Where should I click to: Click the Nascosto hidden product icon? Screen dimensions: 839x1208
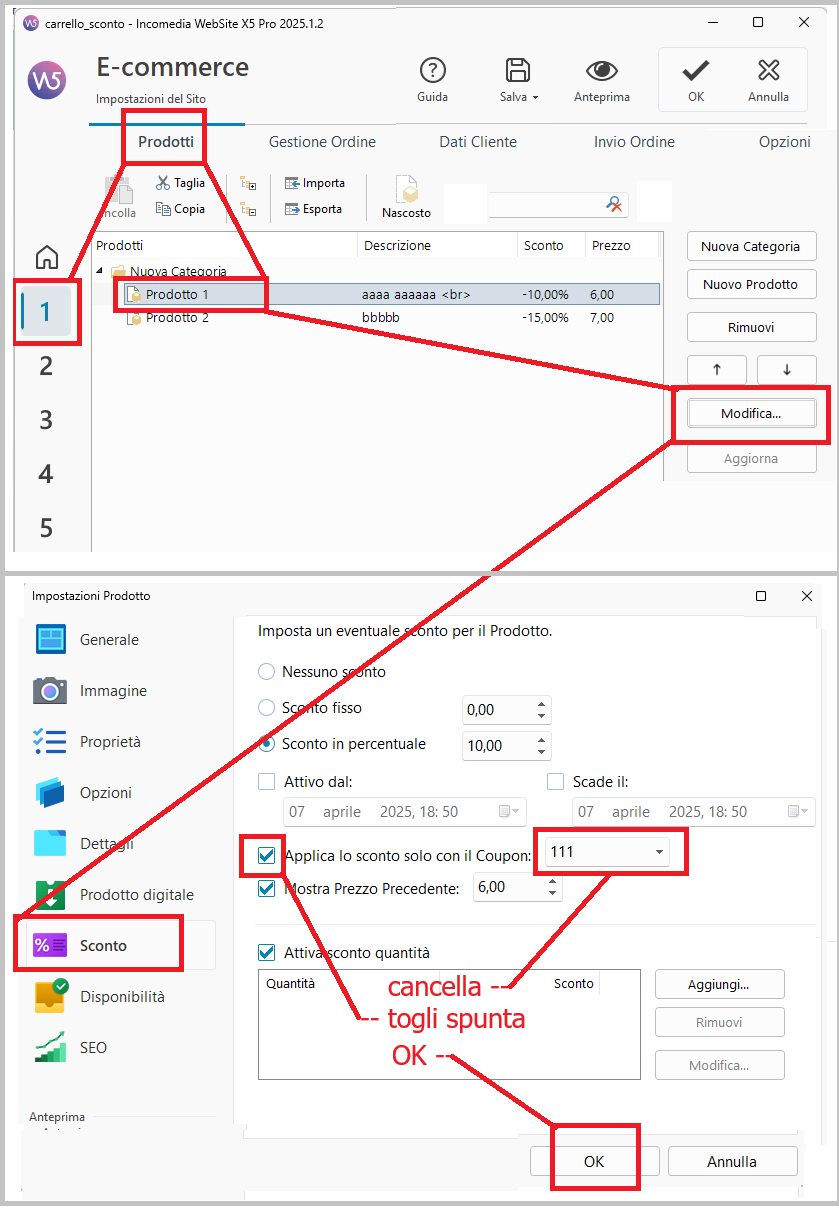406,190
